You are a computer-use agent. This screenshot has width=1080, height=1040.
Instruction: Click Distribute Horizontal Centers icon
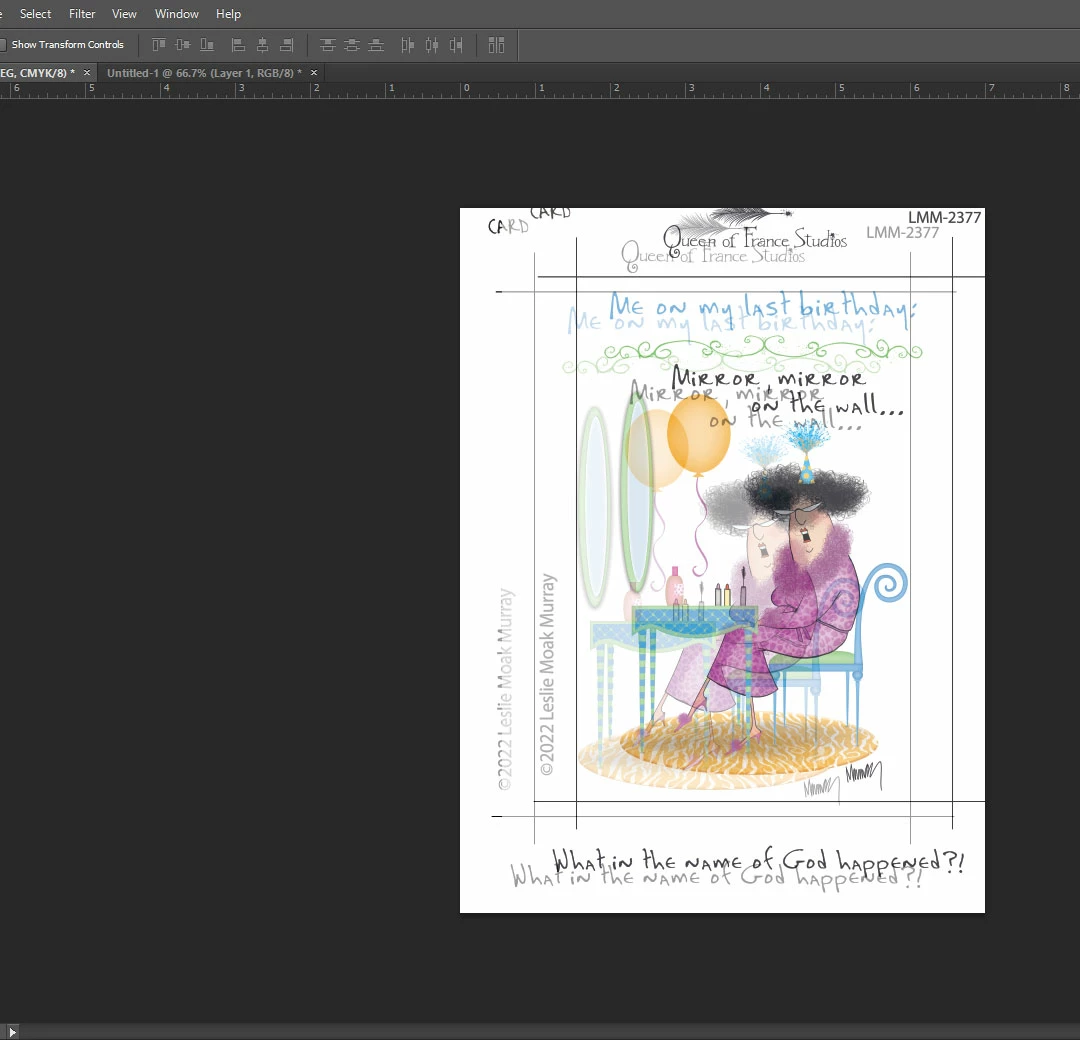[432, 45]
